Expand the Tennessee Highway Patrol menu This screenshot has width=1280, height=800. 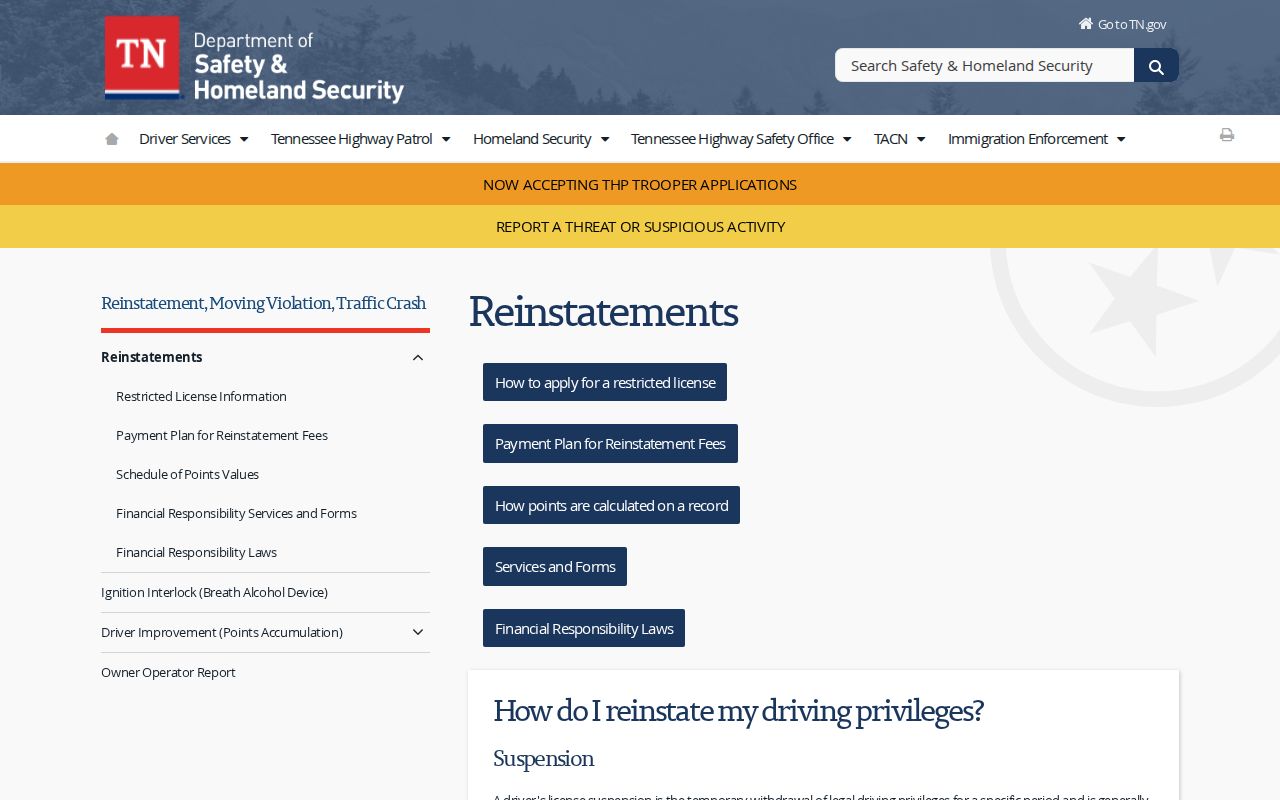pyautogui.click(x=361, y=139)
